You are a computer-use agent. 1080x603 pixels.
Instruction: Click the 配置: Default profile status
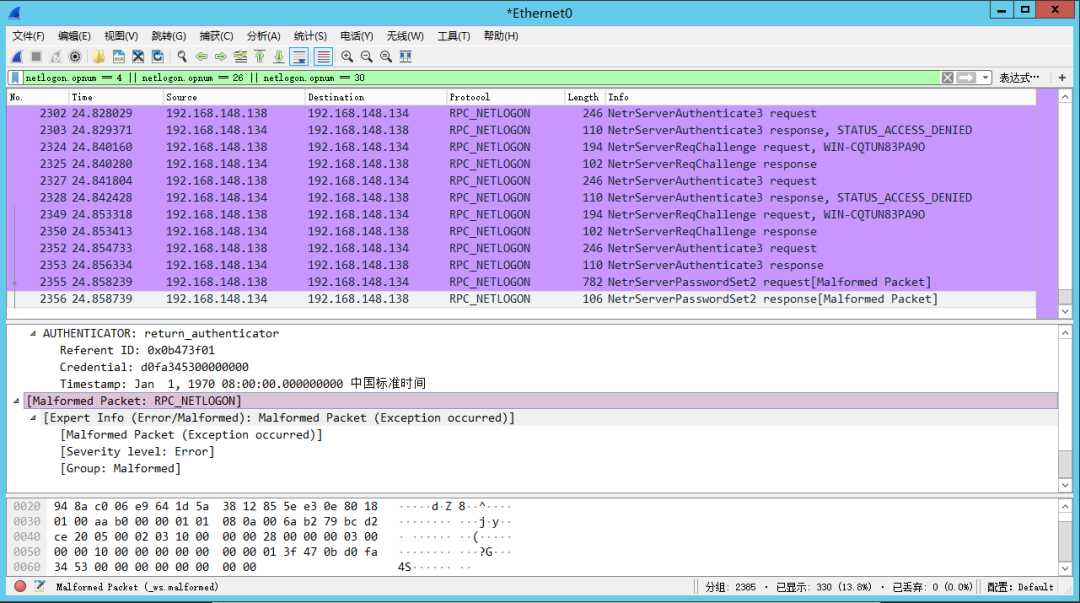(x=1020, y=586)
